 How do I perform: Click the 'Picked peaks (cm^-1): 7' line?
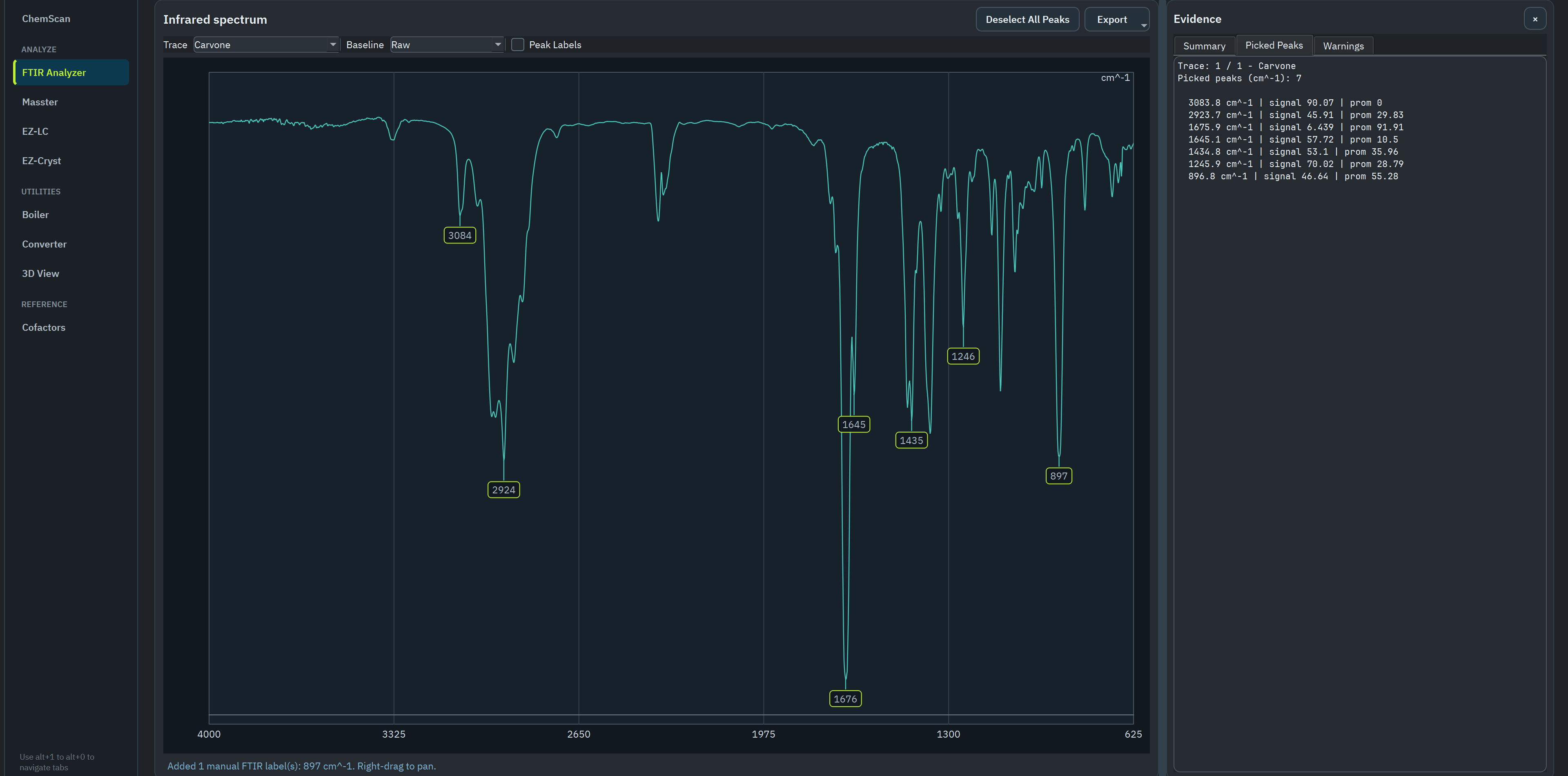[1239, 78]
